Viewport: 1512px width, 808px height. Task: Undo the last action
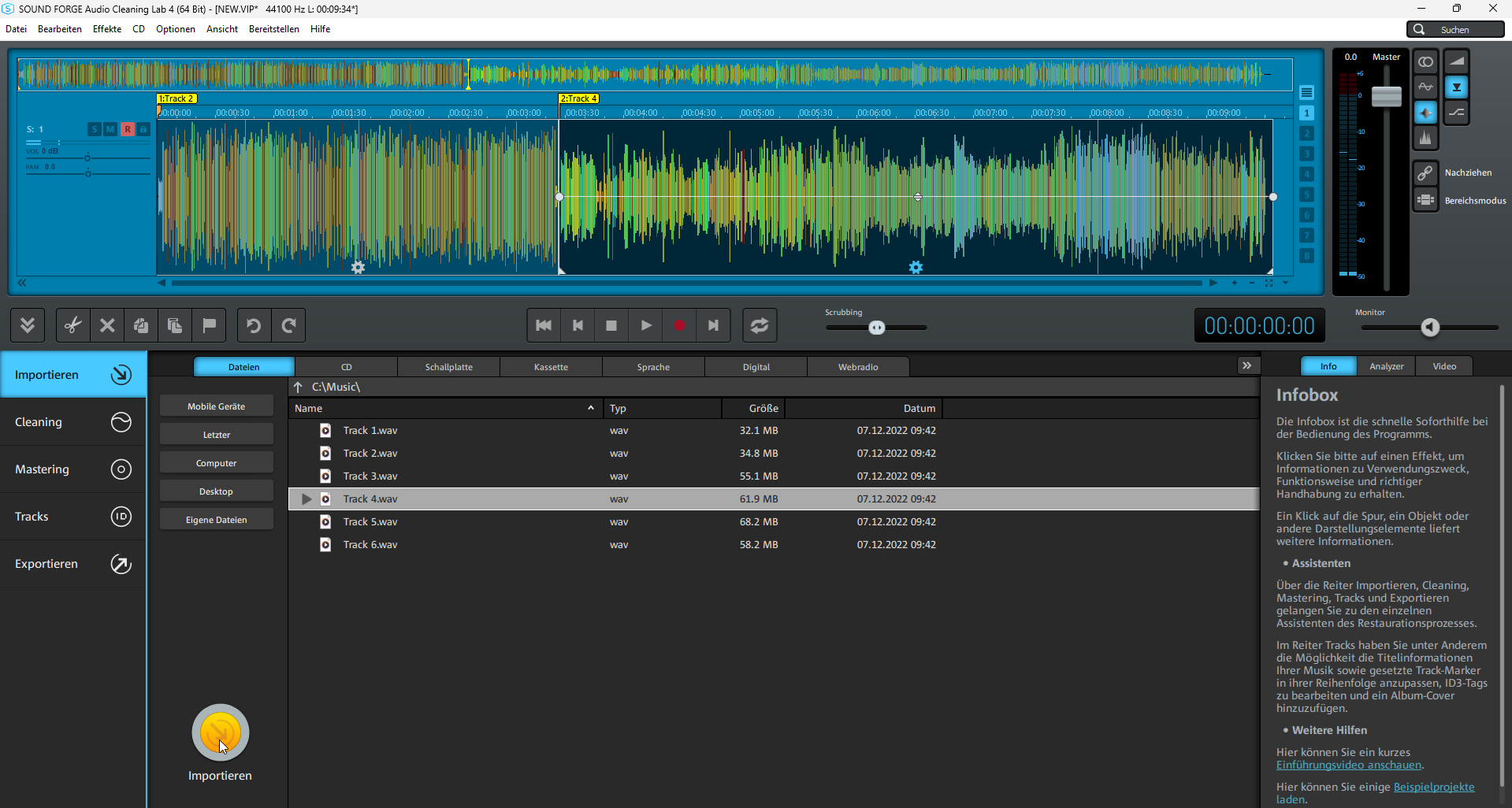click(x=254, y=325)
